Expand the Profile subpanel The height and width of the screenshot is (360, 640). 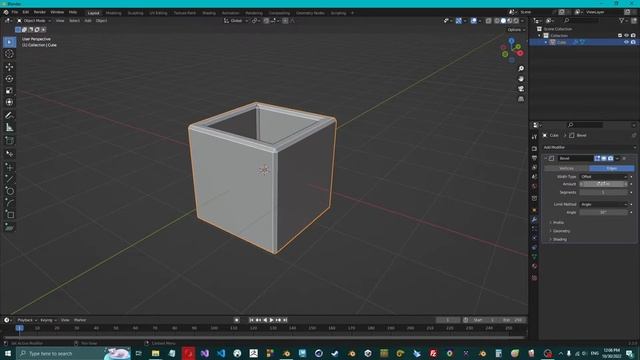pyautogui.click(x=557, y=222)
